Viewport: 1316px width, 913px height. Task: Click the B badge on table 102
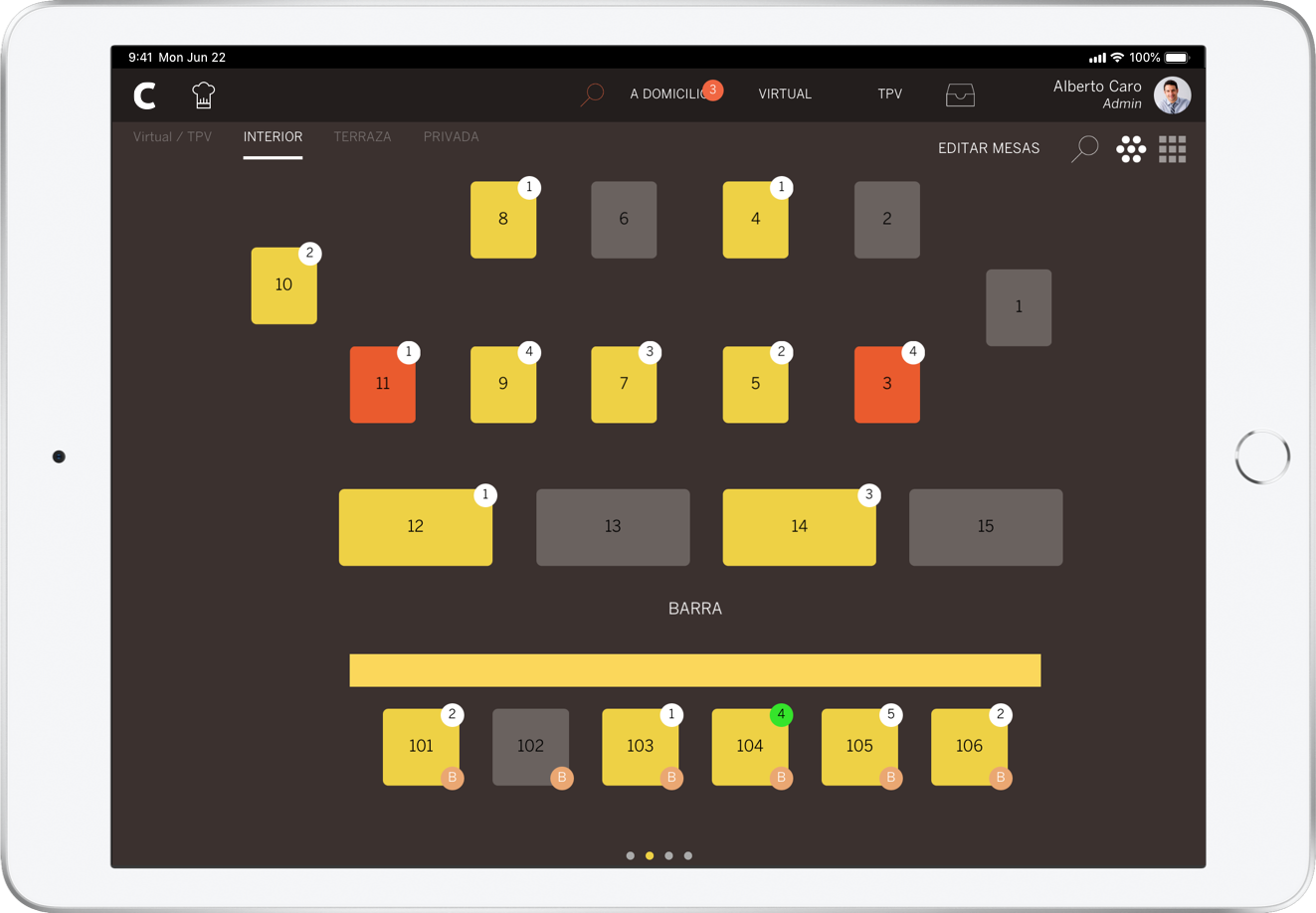click(562, 778)
